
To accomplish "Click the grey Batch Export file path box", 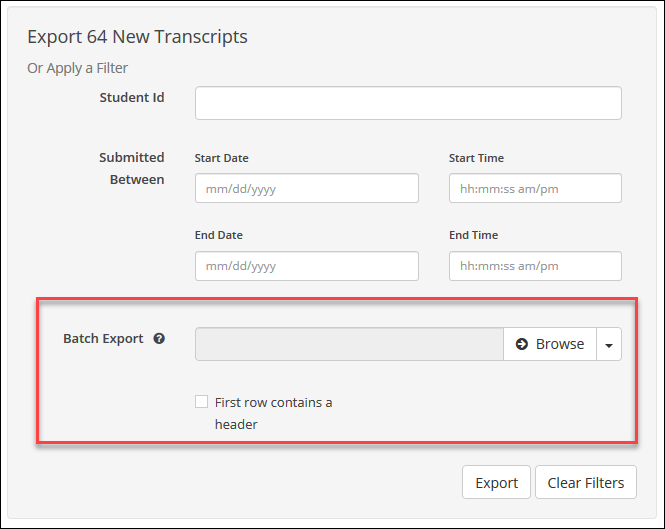I will tap(349, 344).
